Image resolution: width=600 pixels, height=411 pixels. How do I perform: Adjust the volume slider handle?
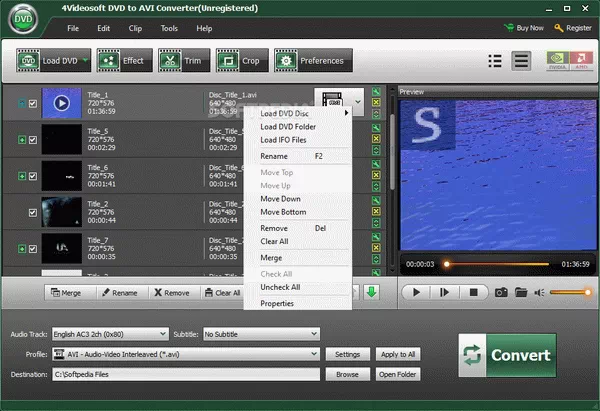[x=587, y=292]
